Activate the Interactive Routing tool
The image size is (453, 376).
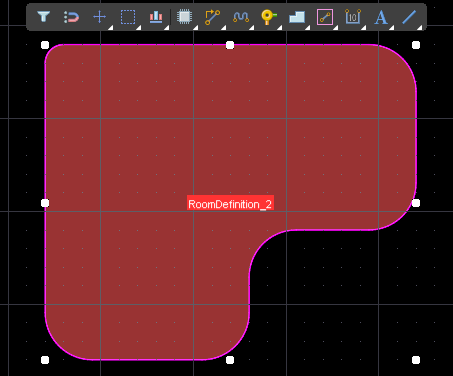pos(212,17)
